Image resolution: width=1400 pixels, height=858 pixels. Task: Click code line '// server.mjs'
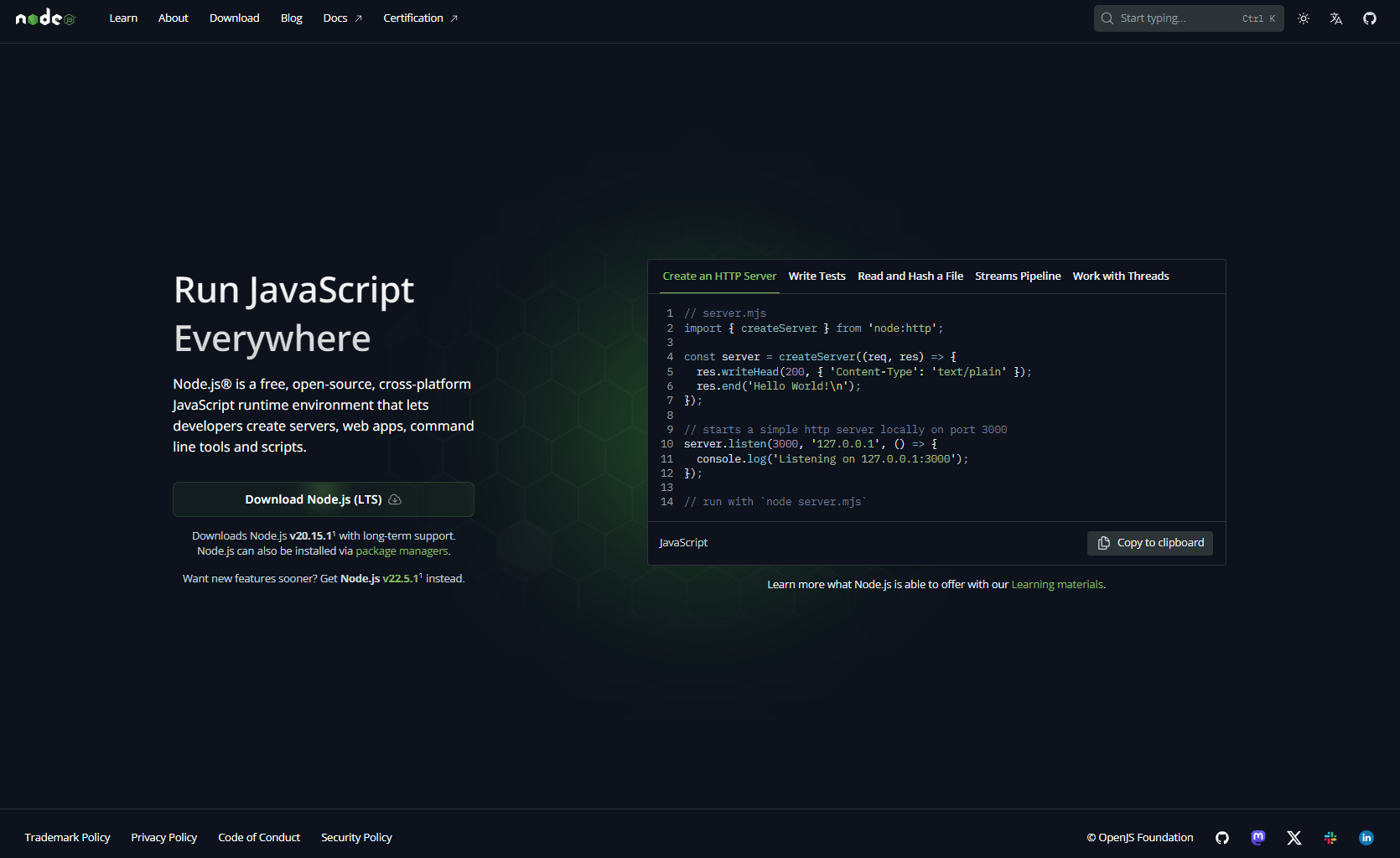click(725, 313)
